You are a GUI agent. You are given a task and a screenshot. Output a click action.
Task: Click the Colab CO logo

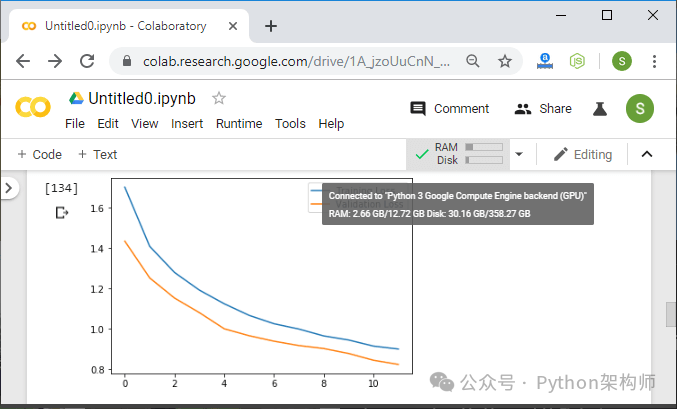tap(33, 107)
